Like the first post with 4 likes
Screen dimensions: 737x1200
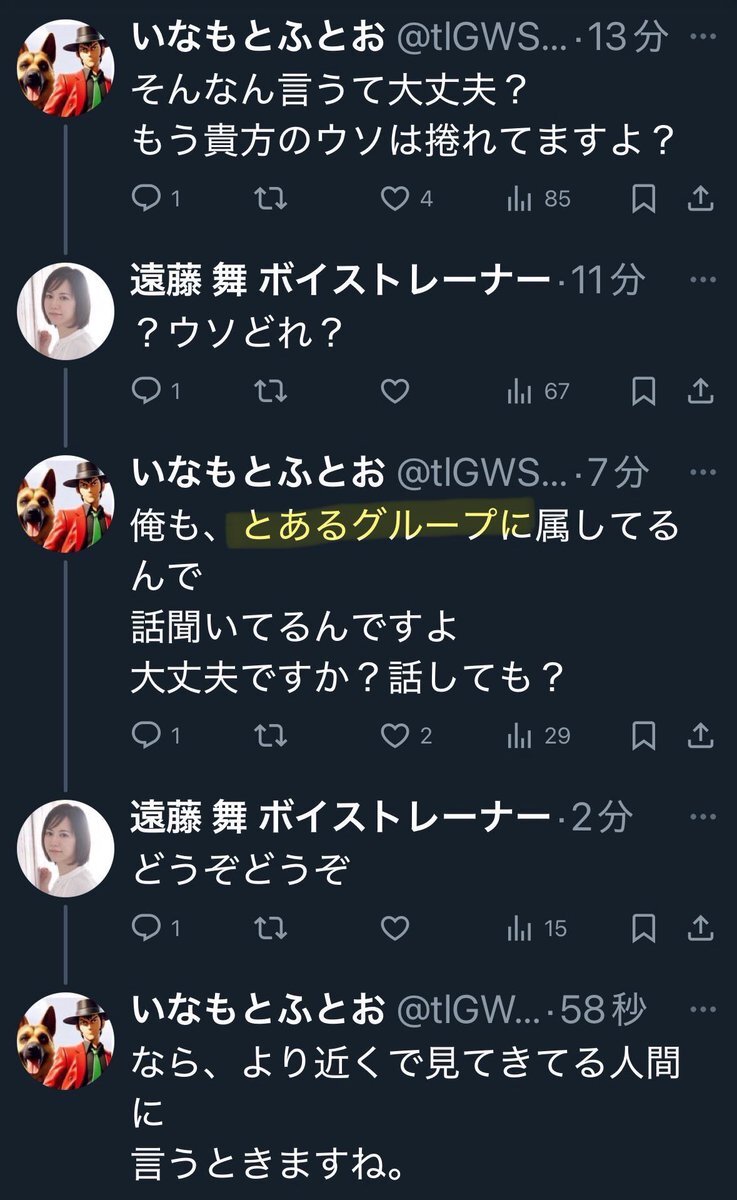click(x=408, y=199)
